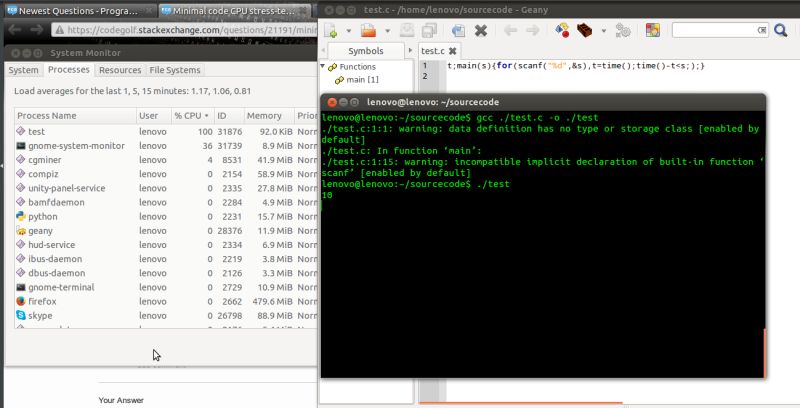Sort by % CPU column header
The image size is (800, 408).
pyautogui.click(x=192, y=116)
